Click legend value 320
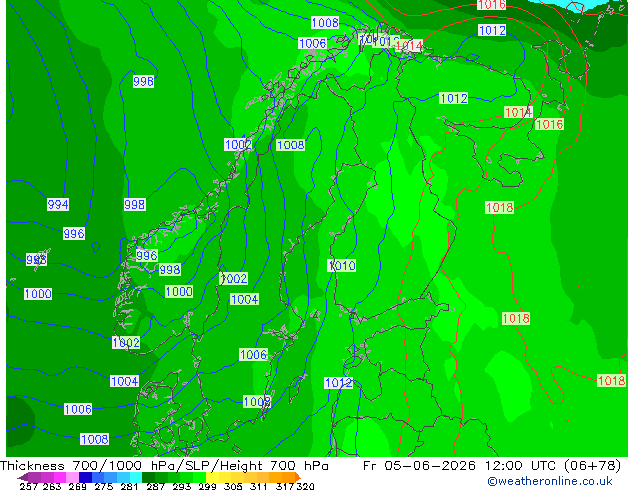Viewport: 634px width, 490px height. (305, 486)
